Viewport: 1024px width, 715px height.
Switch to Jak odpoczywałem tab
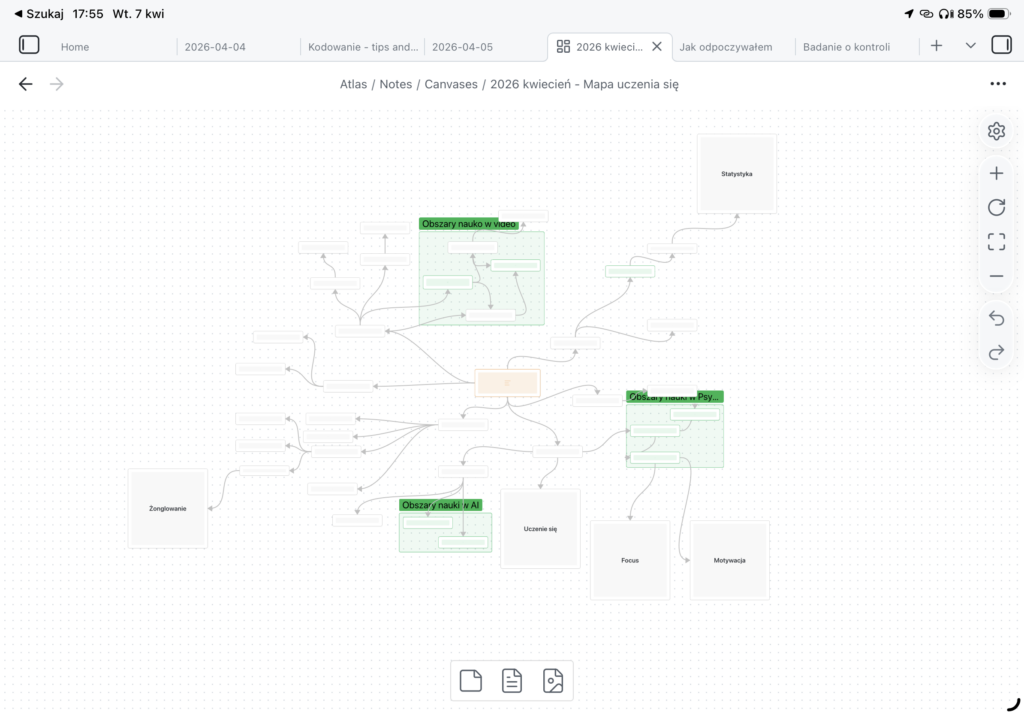click(x=726, y=46)
